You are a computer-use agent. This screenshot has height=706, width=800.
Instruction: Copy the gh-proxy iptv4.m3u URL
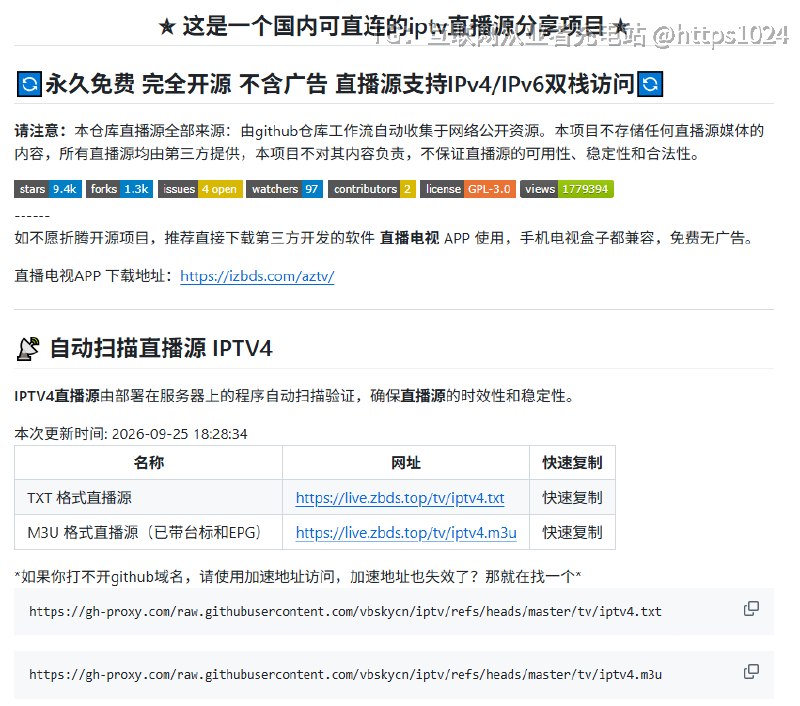[751, 671]
